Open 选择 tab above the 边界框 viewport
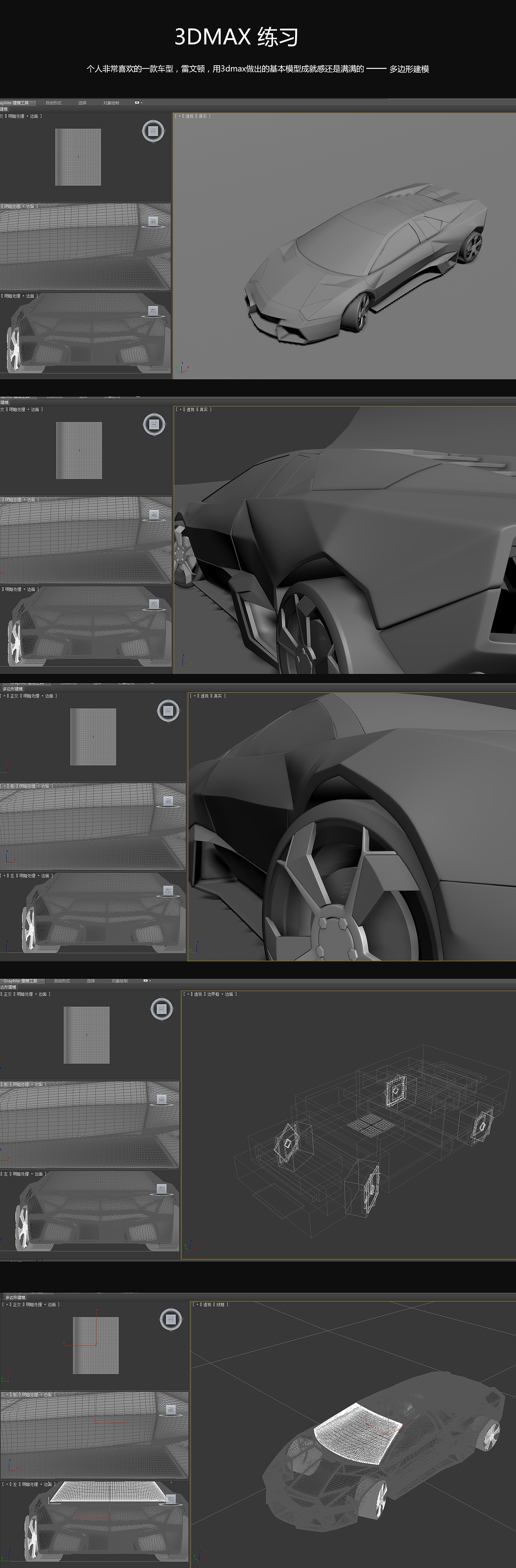The width and height of the screenshot is (516, 1568). [90, 980]
